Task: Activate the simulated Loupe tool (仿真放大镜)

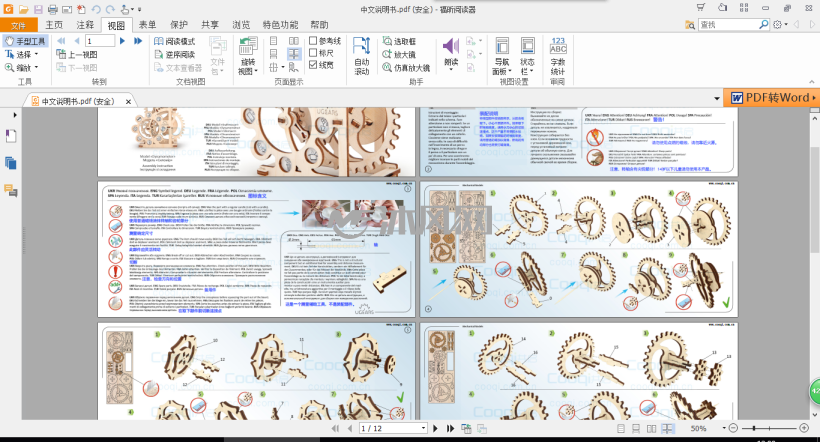Action: point(406,67)
